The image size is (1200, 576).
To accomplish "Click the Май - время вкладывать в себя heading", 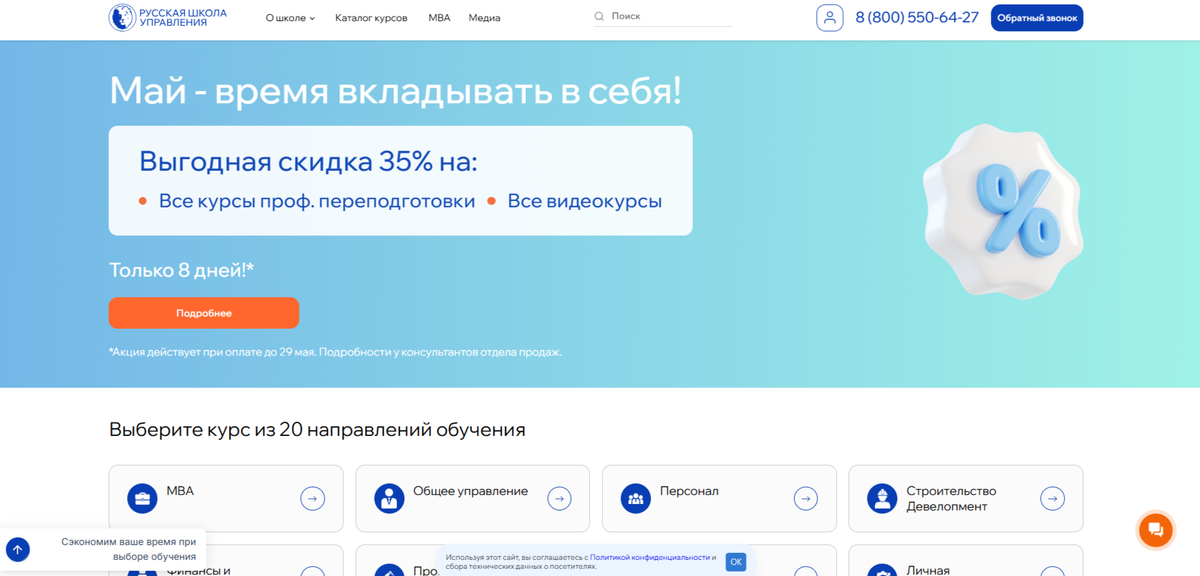I will [x=395, y=90].
